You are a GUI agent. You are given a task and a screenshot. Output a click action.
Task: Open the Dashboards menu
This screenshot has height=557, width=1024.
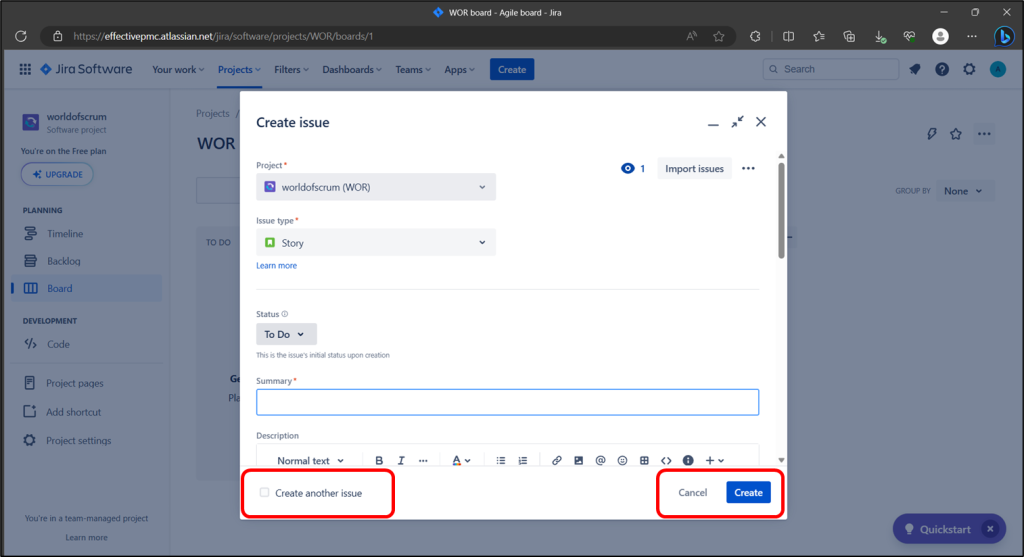tap(351, 69)
